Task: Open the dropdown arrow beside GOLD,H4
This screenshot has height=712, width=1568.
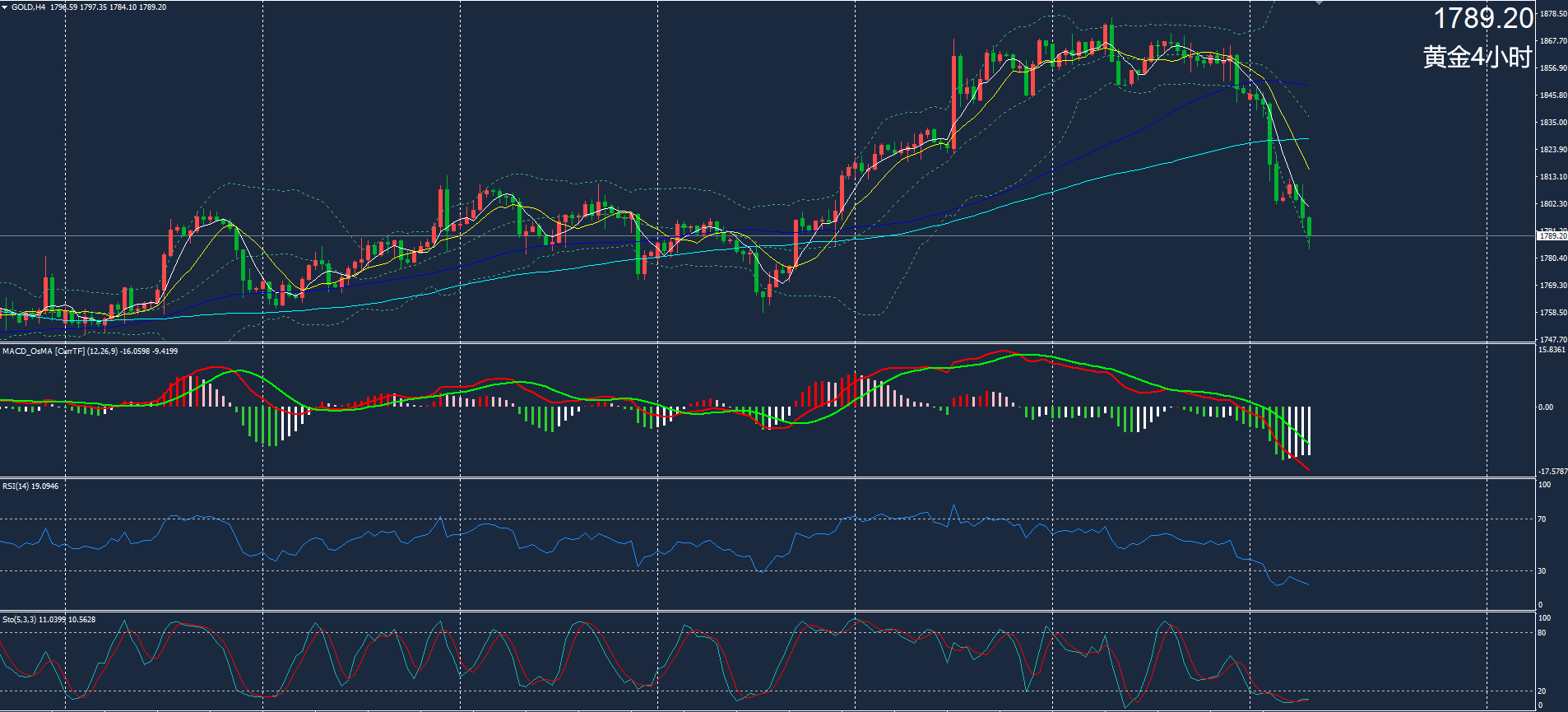Action: click(x=5, y=7)
